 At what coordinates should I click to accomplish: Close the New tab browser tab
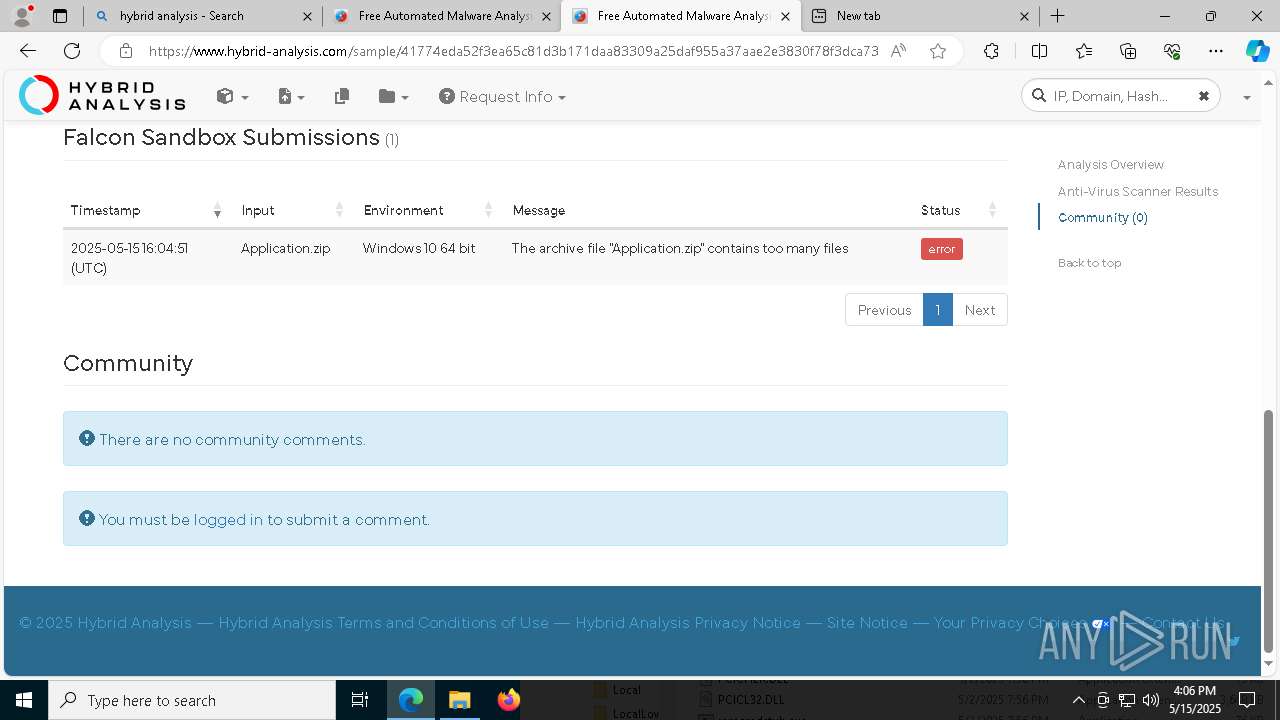point(1025,16)
